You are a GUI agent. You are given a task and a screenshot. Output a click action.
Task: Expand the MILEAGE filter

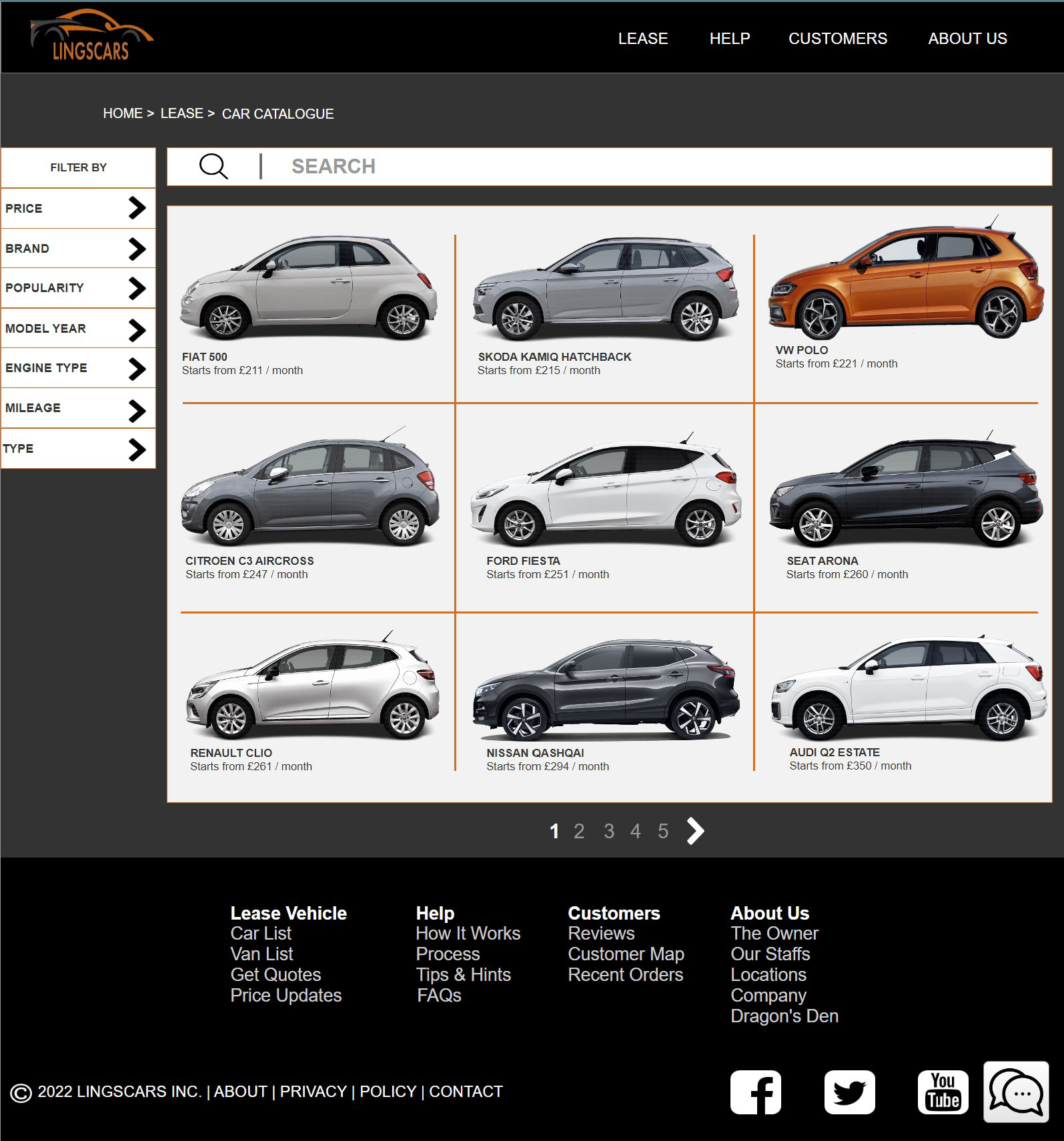coord(78,408)
